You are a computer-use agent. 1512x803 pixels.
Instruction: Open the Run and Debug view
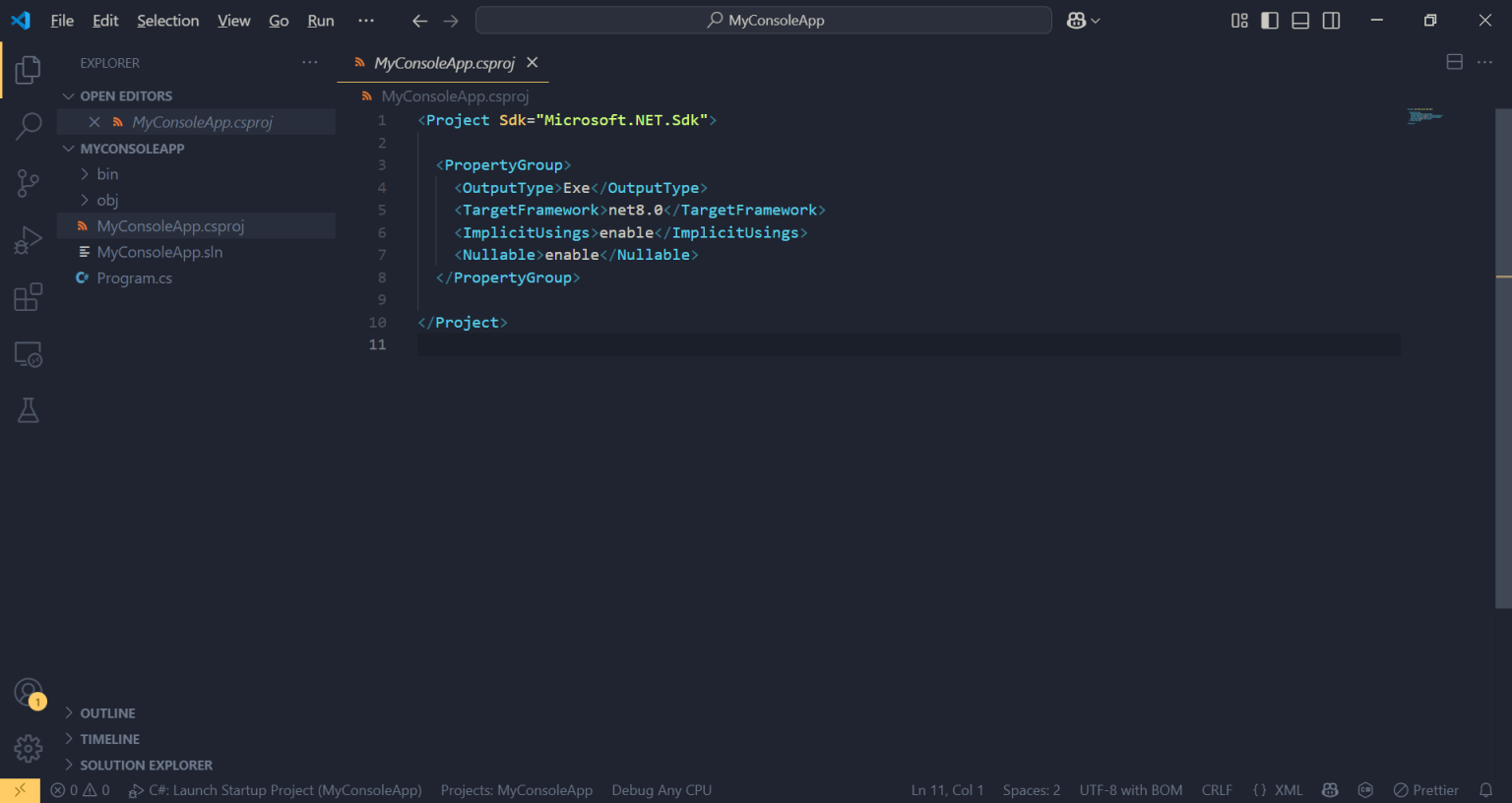[28, 238]
